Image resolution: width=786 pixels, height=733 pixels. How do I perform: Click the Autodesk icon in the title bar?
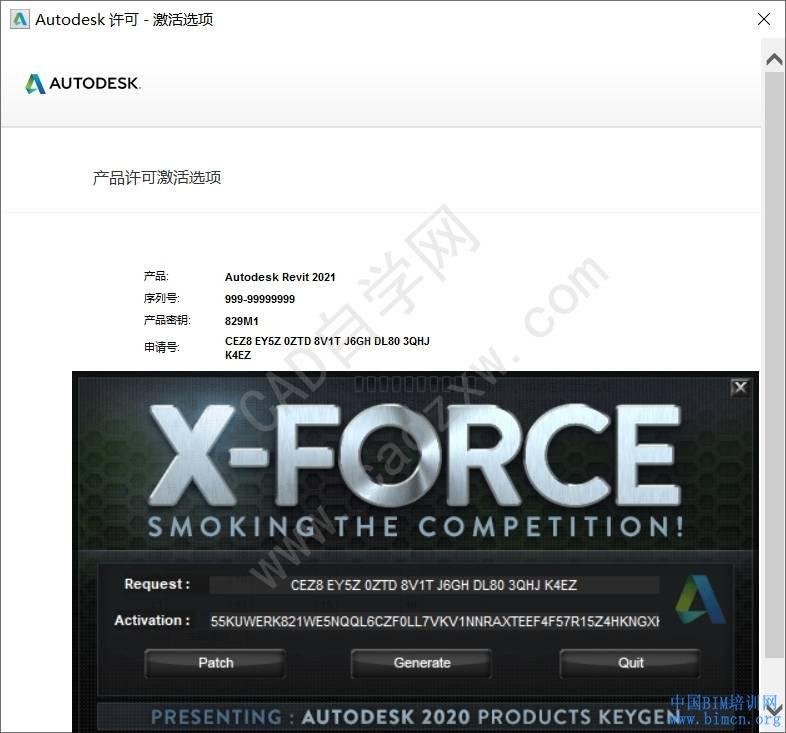[x=20, y=20]
